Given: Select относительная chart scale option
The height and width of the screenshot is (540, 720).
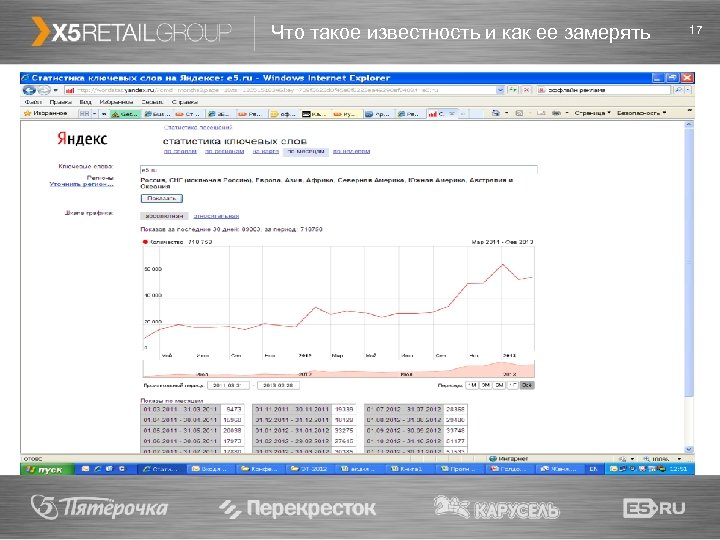Looking at the screenshot, I should 216,216.
